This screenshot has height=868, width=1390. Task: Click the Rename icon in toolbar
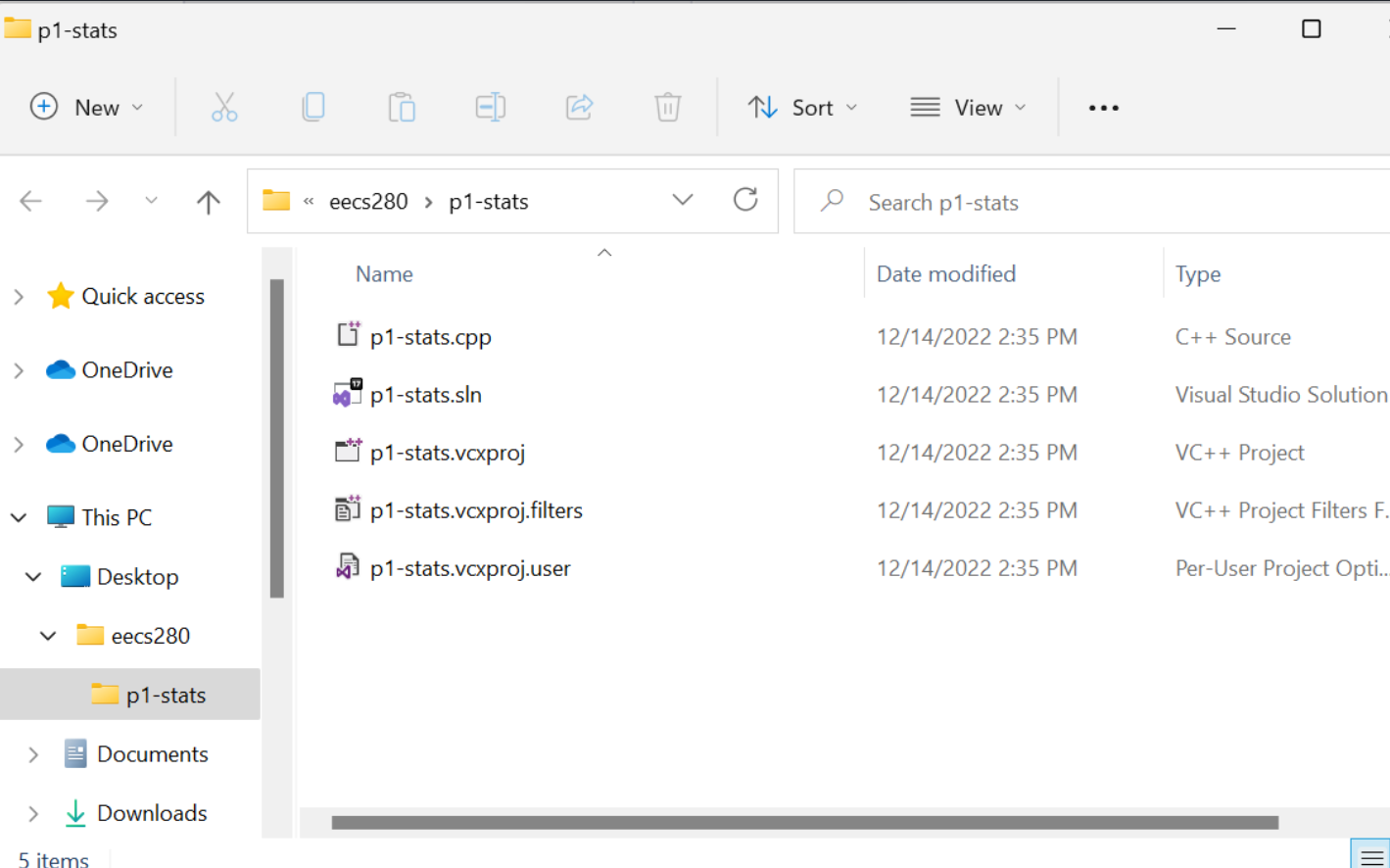click(x=490, y=107)
